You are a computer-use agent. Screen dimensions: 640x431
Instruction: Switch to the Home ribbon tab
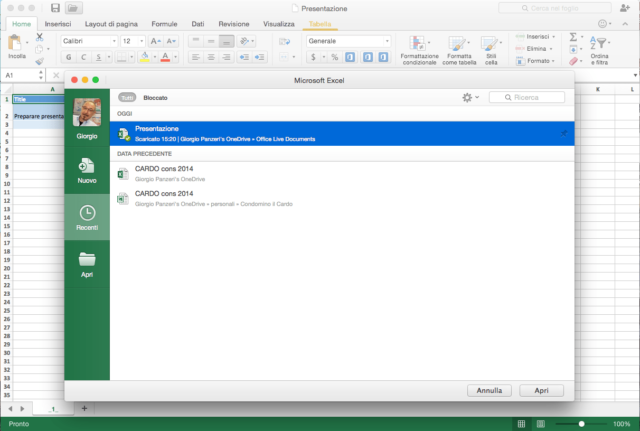tap(21, 24)
